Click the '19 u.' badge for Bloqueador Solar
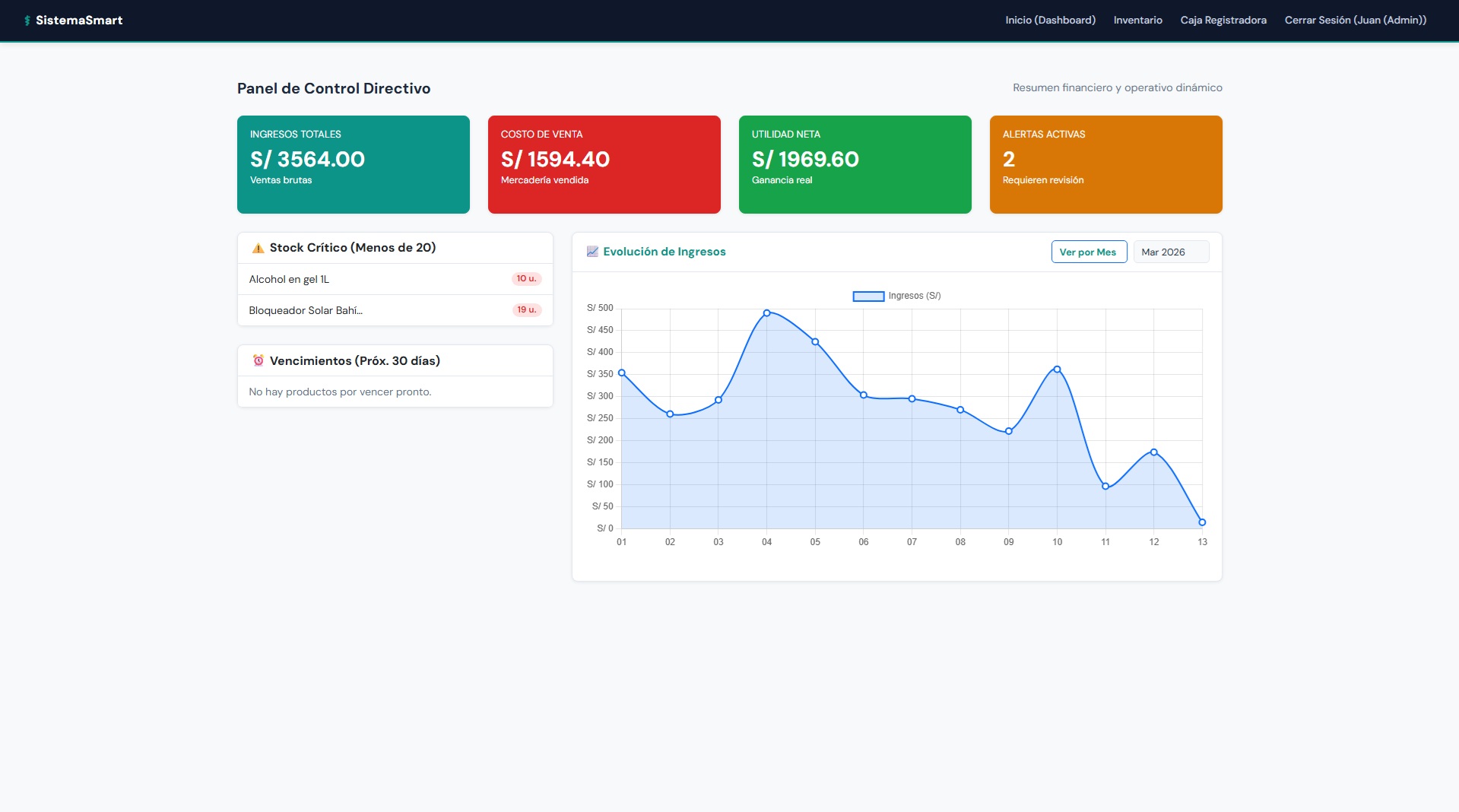 tap(526, 309)
